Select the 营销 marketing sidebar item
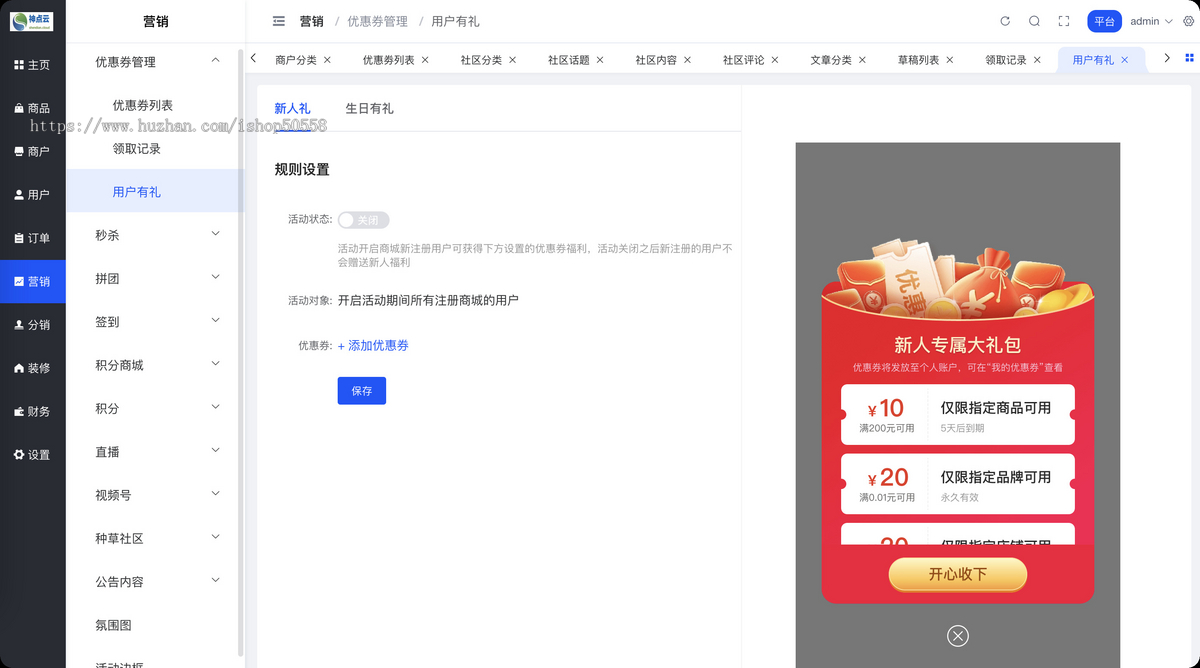 pos(32,282)
